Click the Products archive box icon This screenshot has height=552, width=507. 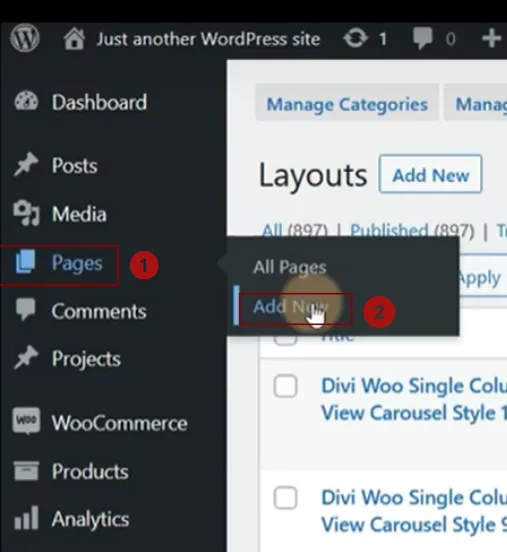pyautogui.click(x=26, y=471)
